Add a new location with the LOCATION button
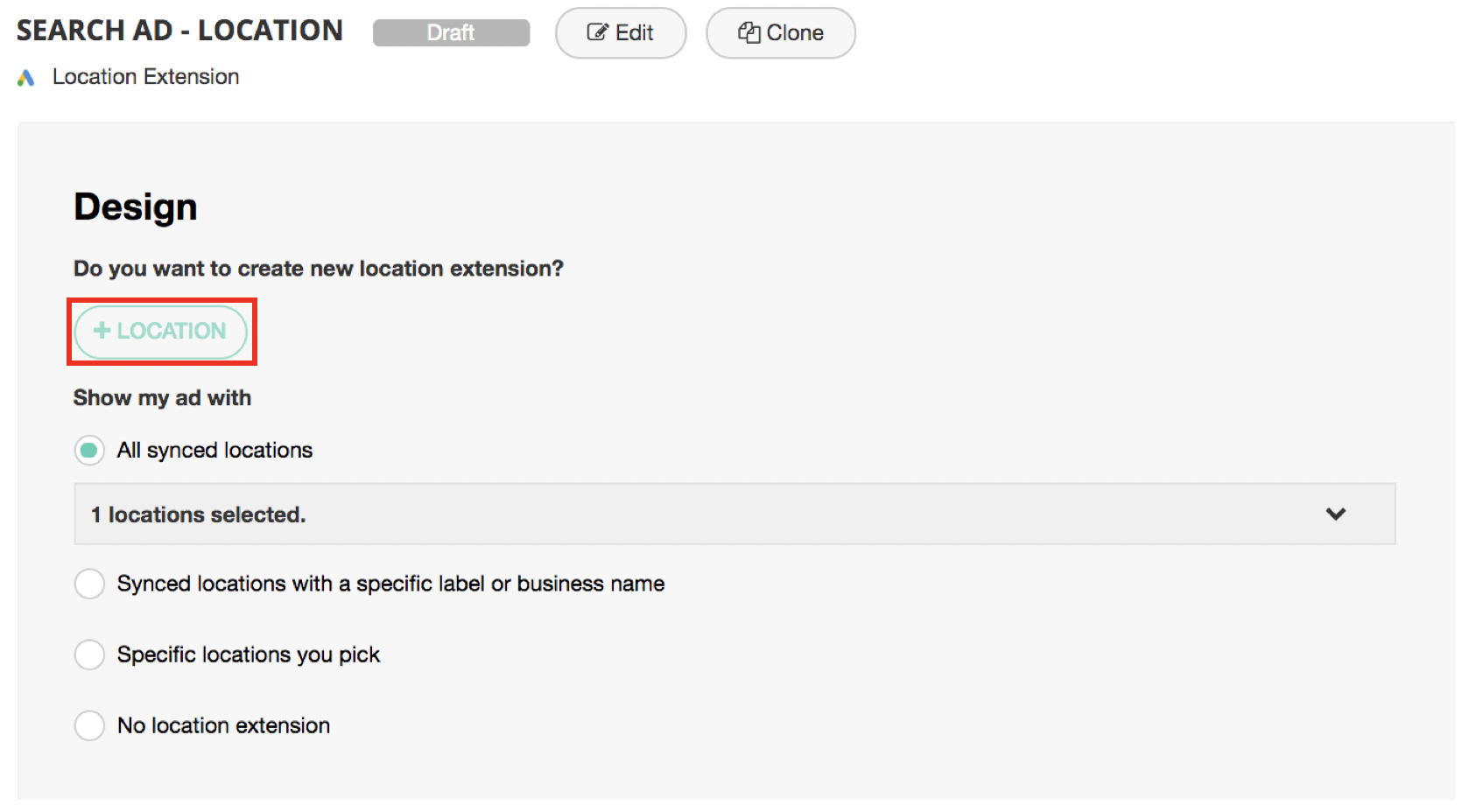Image resolution: width=1469 pixels, height=812 pixels. click(x=161, y=332)
